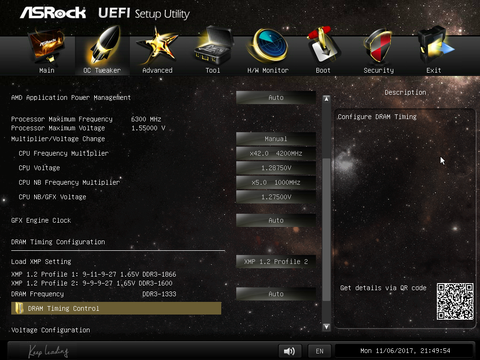Select the CPU Voltage label
The height and width of the screenshot is (360, 480).
click(x=39, y=168)
